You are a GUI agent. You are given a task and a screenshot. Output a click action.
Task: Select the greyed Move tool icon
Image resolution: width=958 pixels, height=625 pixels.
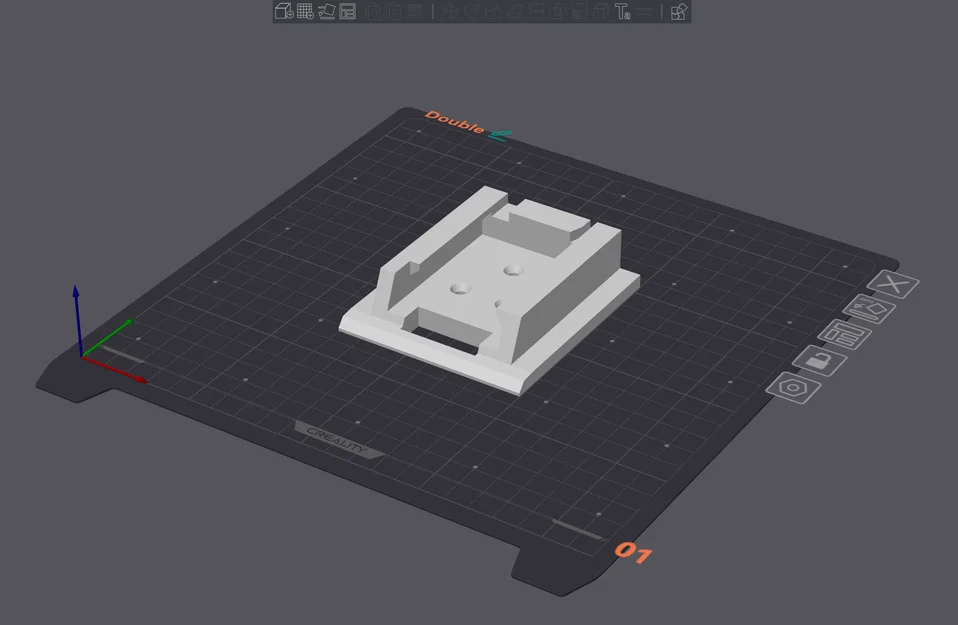click(451, 11)
